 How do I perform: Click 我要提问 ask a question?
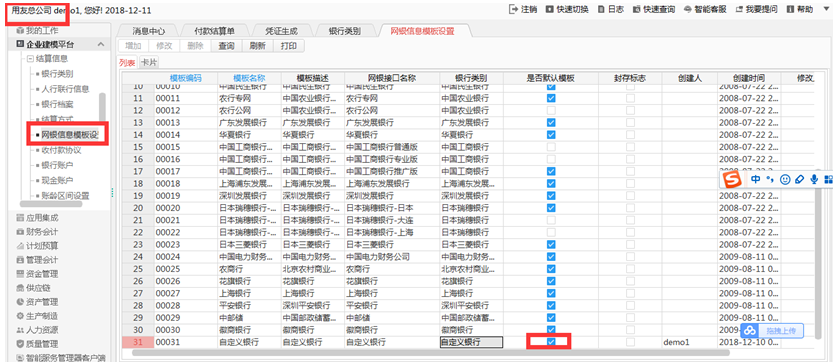(x=756, y=9)
